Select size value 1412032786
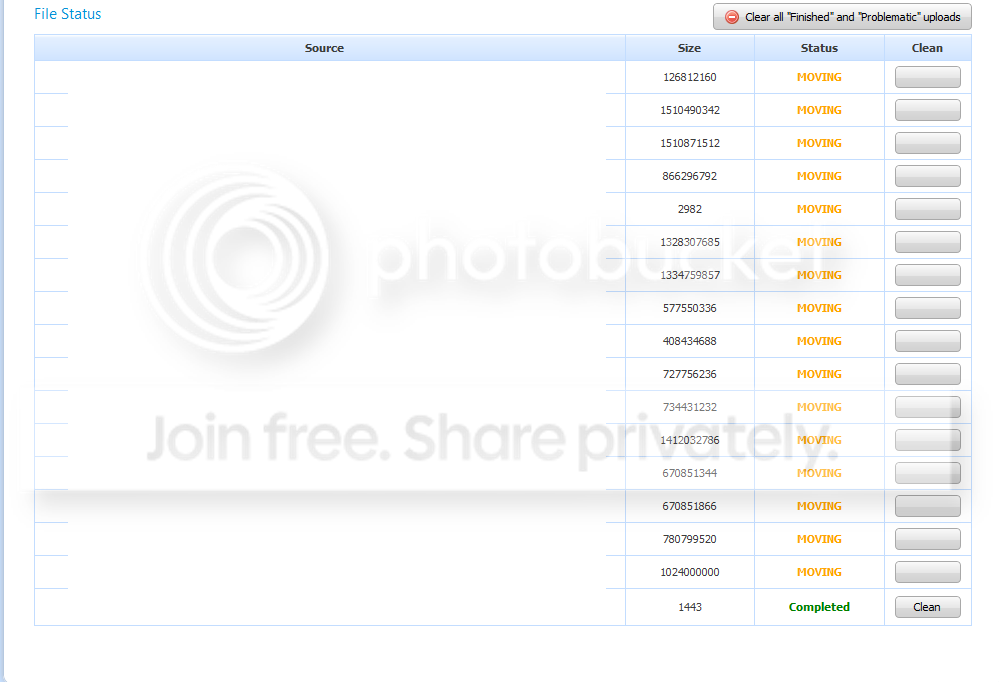 tap(689, 440)
